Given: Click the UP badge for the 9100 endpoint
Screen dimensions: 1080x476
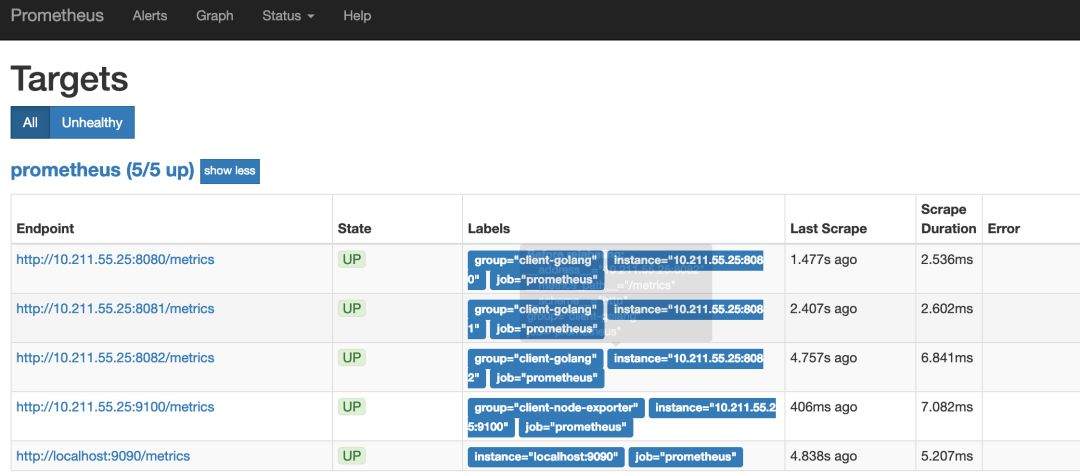Looking at the screenshot, I should click(x=352, y=407).
